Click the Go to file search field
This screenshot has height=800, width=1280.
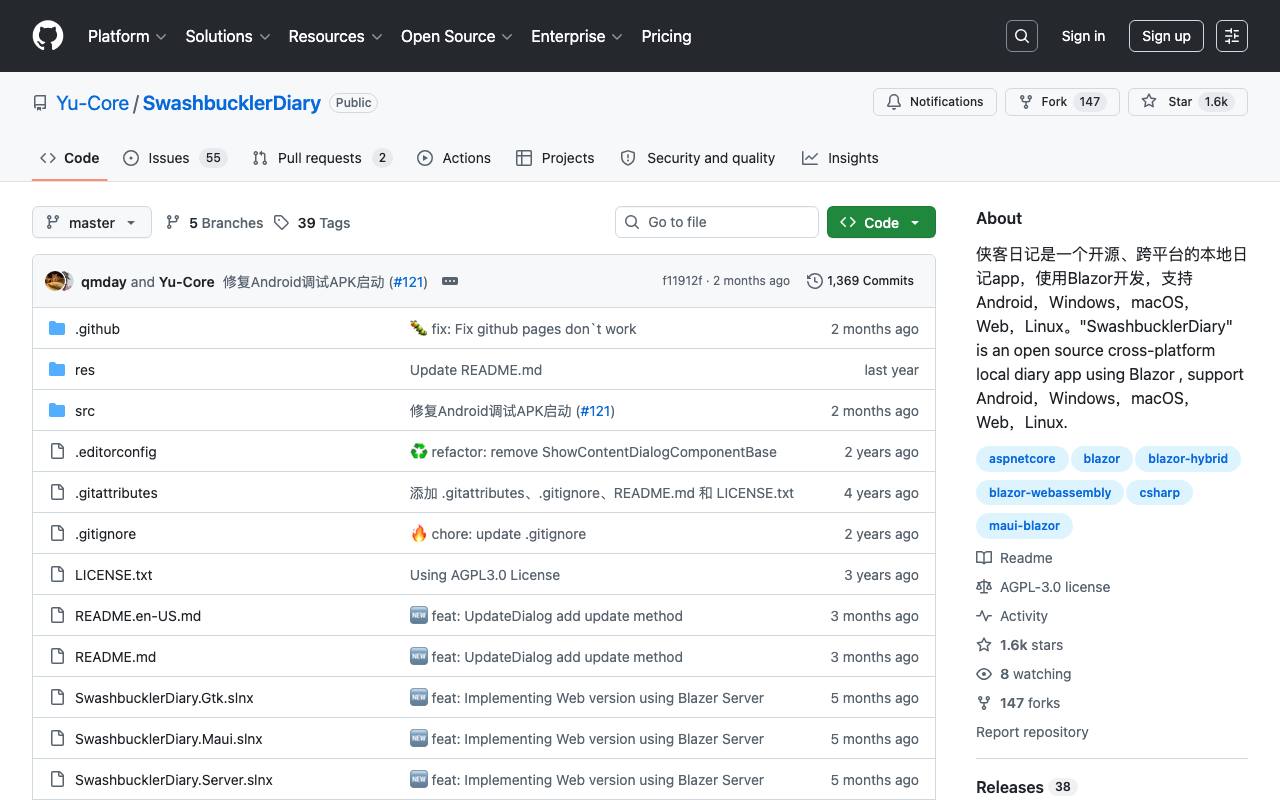717,222
